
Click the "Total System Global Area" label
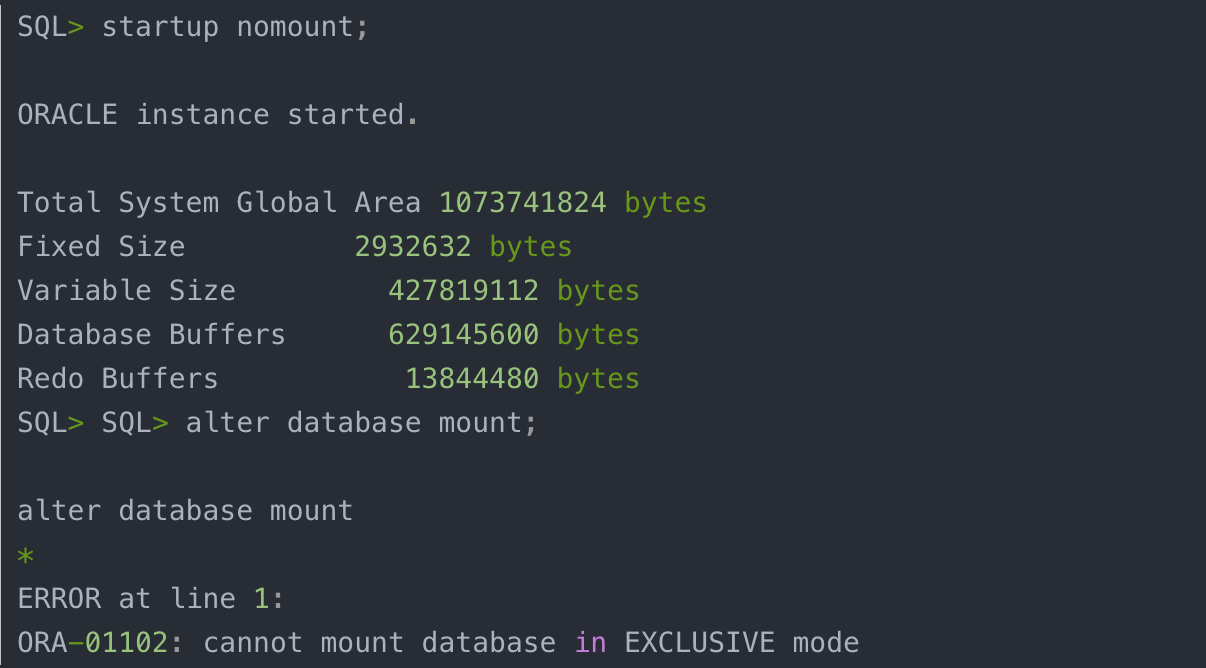pyautogui.click(x=218, y=202)
